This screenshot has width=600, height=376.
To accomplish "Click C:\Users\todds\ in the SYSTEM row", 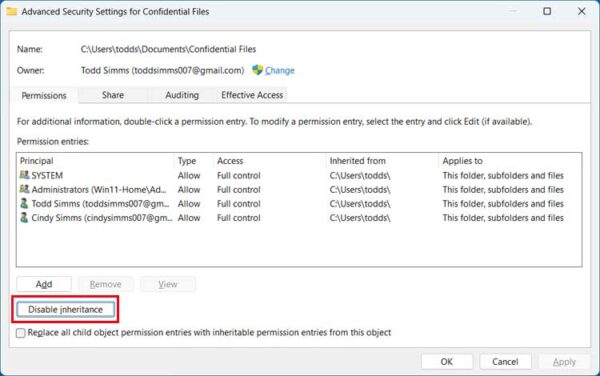I will coord(360,176).
